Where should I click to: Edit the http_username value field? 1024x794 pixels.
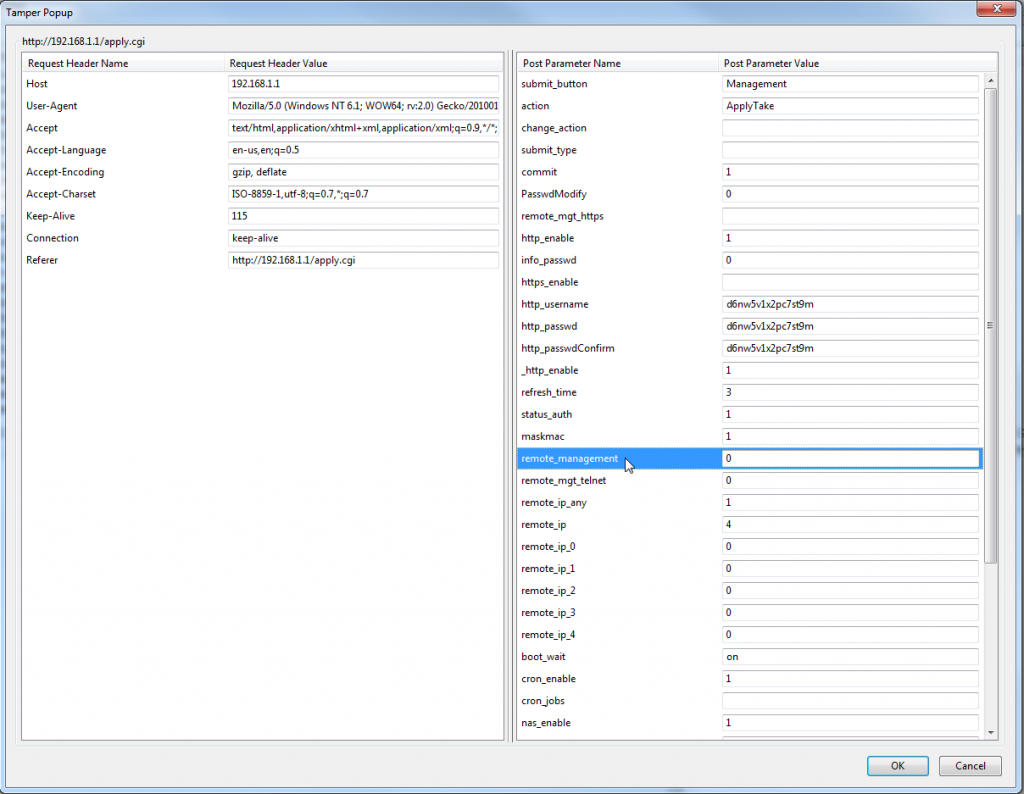(x=850, y=304)
